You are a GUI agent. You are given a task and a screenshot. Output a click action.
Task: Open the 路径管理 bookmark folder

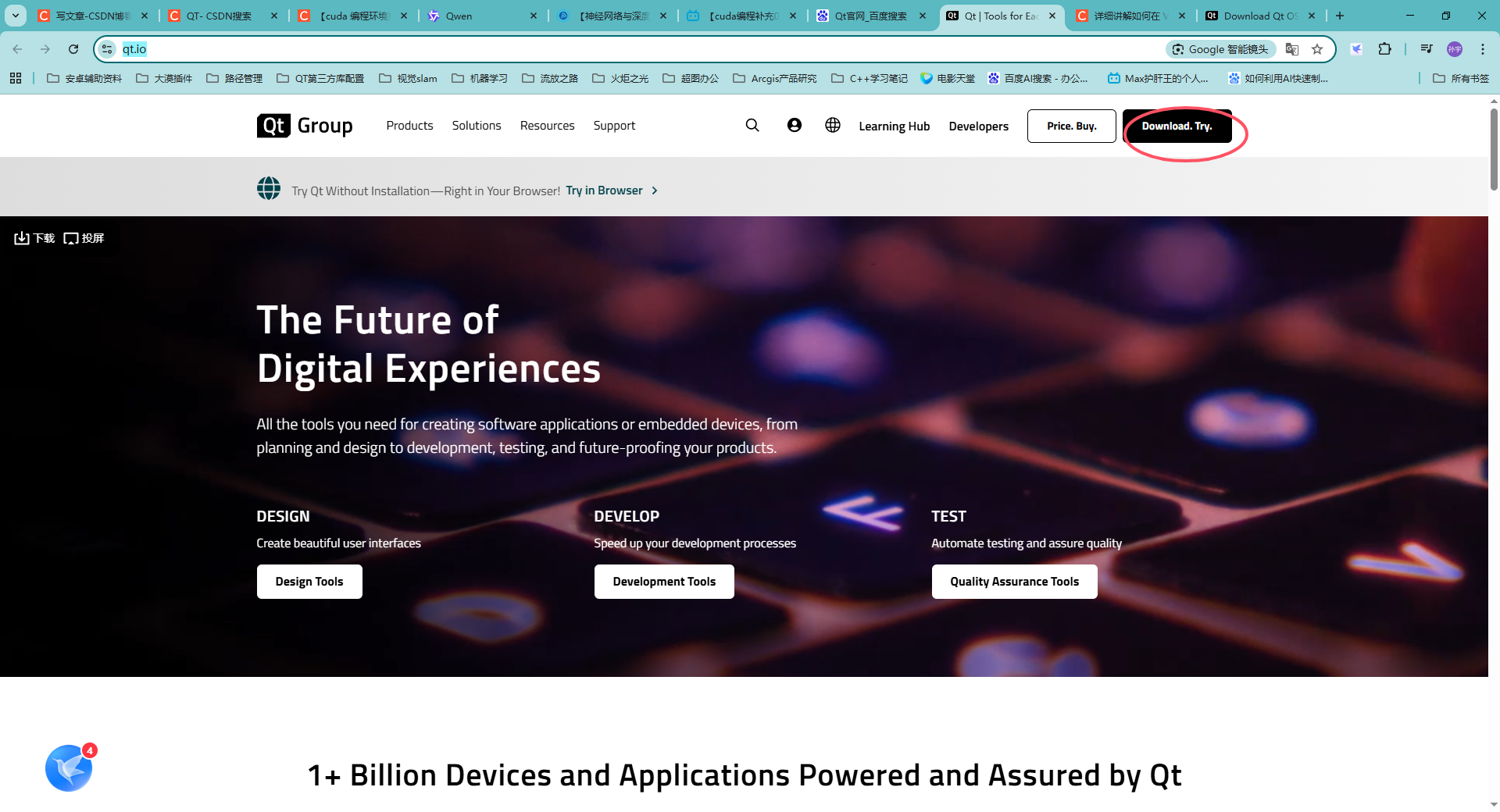pos(234,78)
